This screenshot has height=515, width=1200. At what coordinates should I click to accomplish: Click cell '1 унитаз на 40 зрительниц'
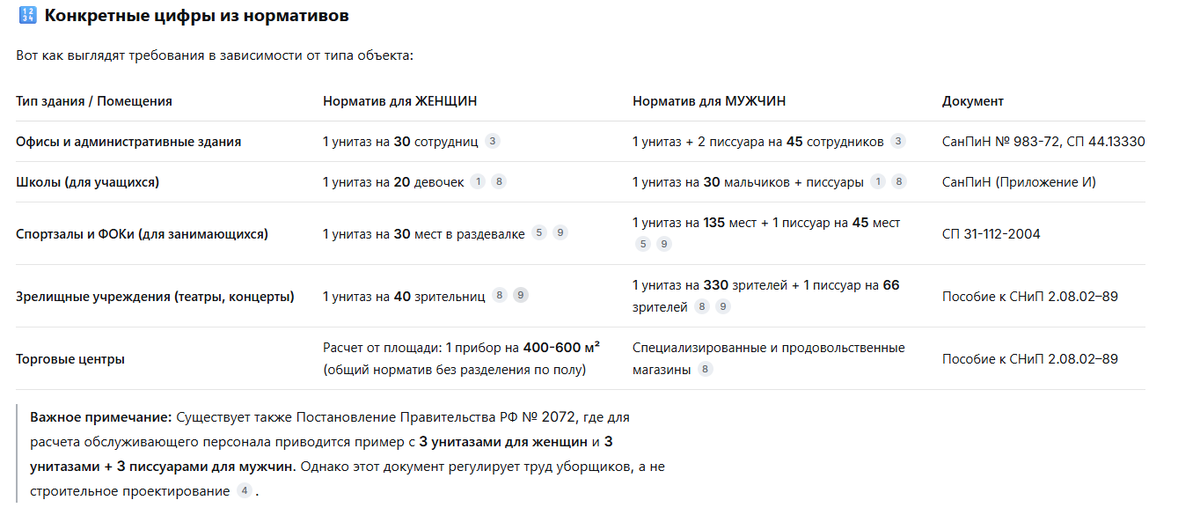pos(404,296)
